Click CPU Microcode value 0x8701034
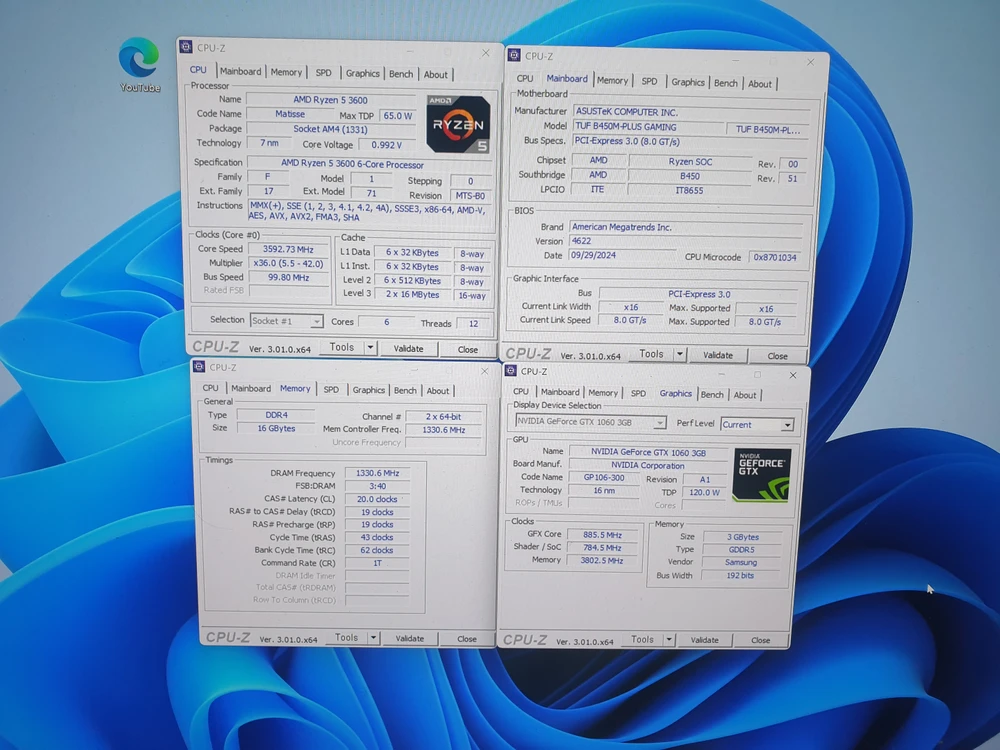The image size is (1000, 750). [775, 258]
